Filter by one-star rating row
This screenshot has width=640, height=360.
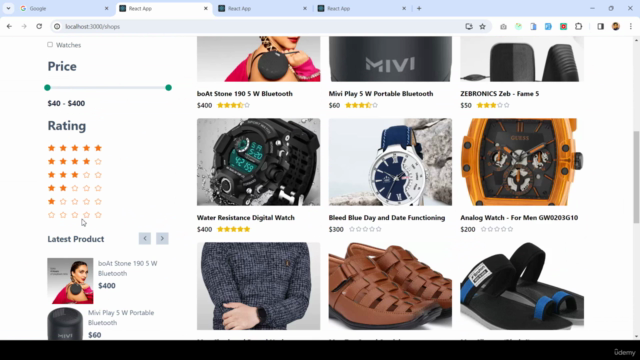[75, 201]
